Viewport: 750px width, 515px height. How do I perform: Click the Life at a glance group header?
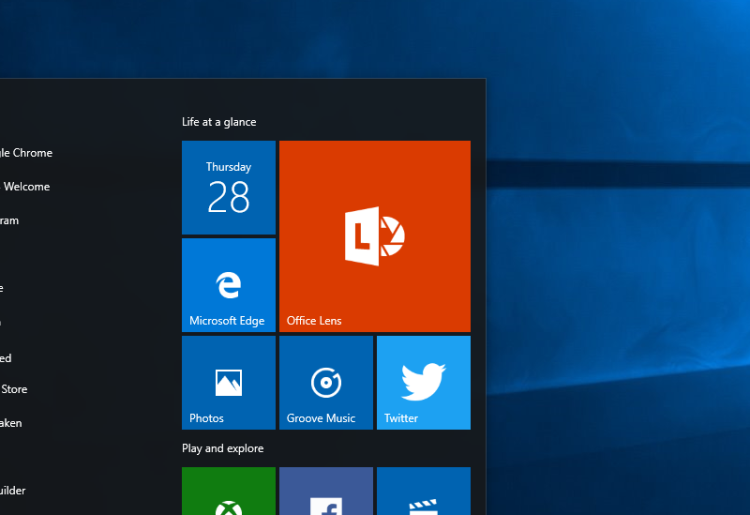pyautogui.click(x=219, y=122)
